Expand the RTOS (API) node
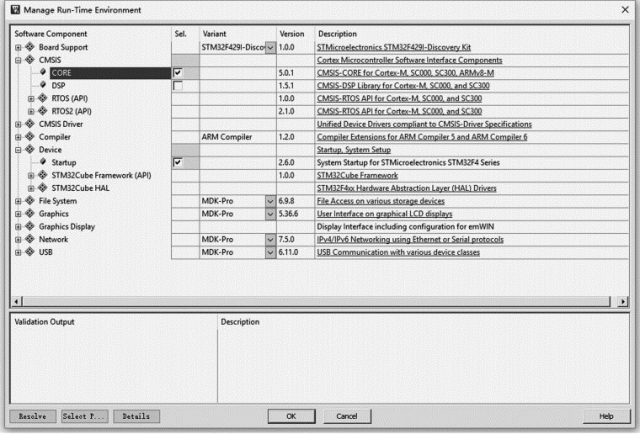Viewport: 640px width, 434px height. (x=31, y=98)
